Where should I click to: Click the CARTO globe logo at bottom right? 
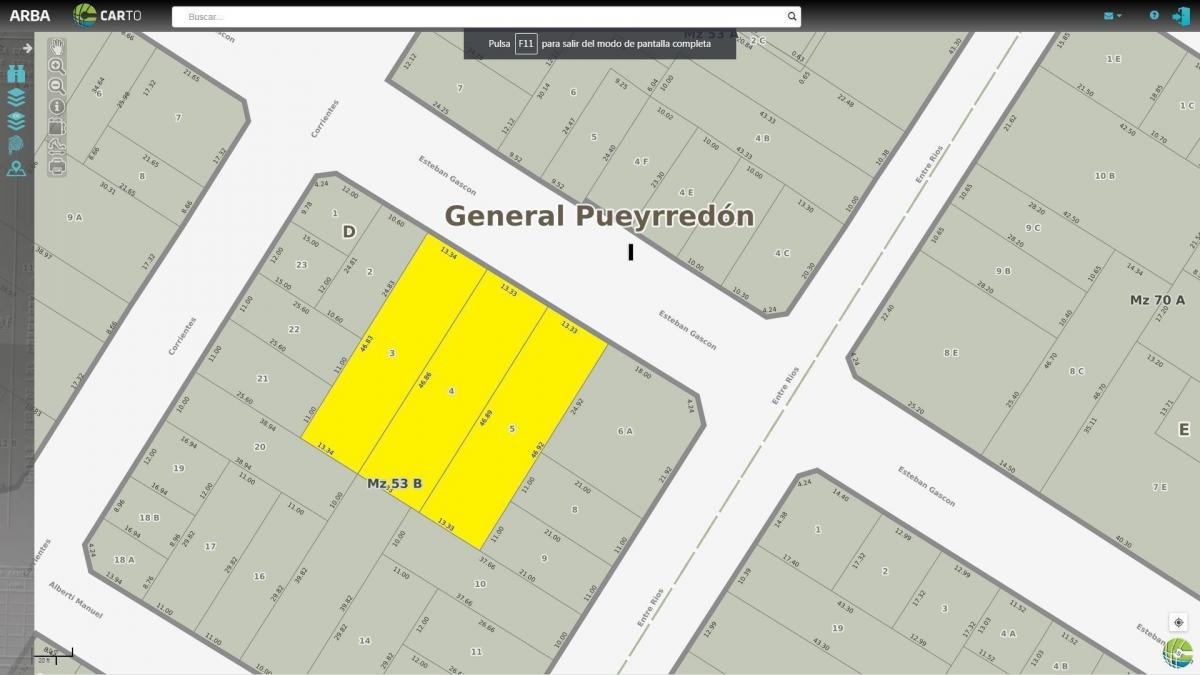[1178, 653]
